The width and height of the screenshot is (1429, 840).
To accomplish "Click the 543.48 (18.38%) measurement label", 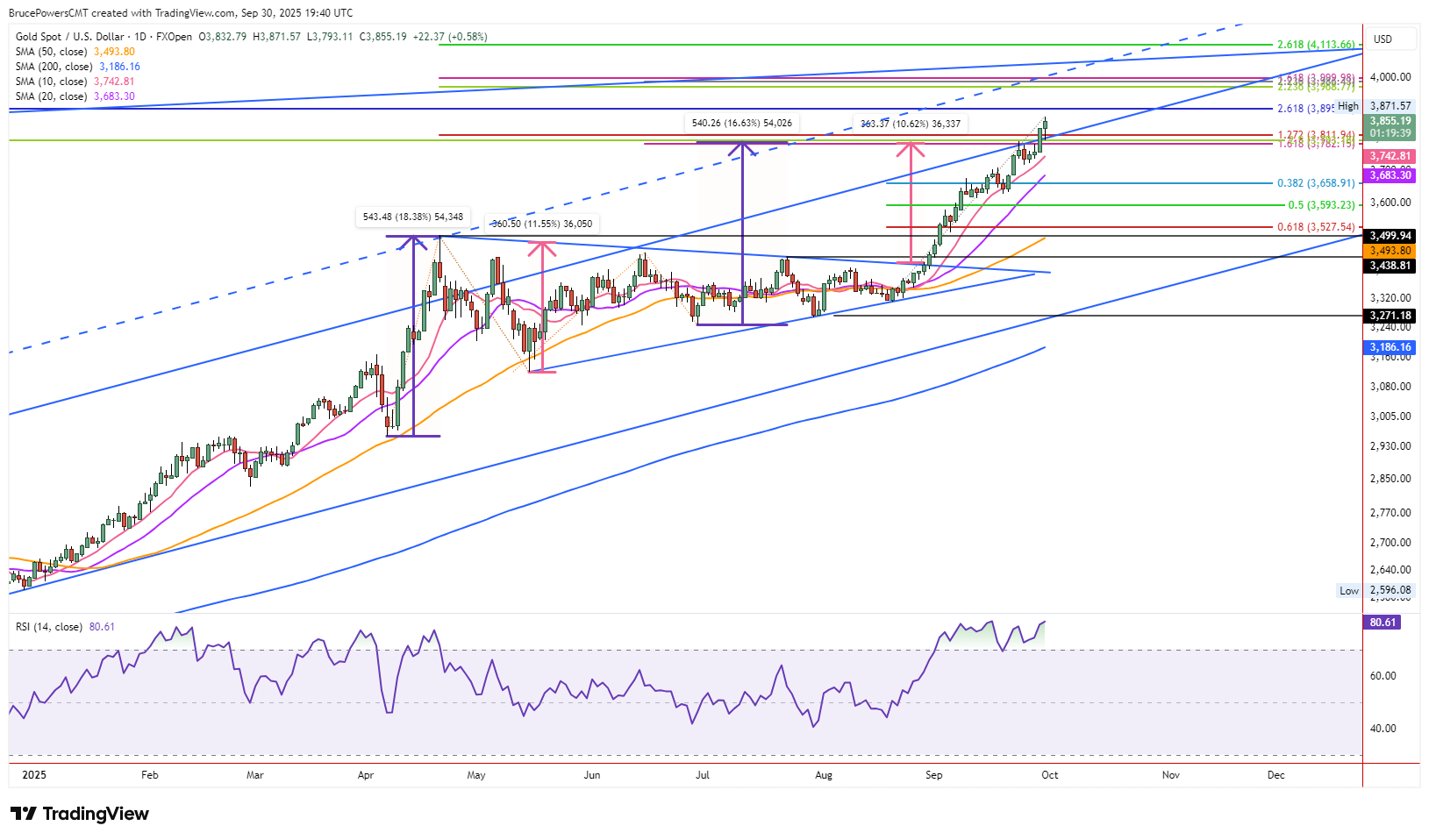I will (412, 217).
